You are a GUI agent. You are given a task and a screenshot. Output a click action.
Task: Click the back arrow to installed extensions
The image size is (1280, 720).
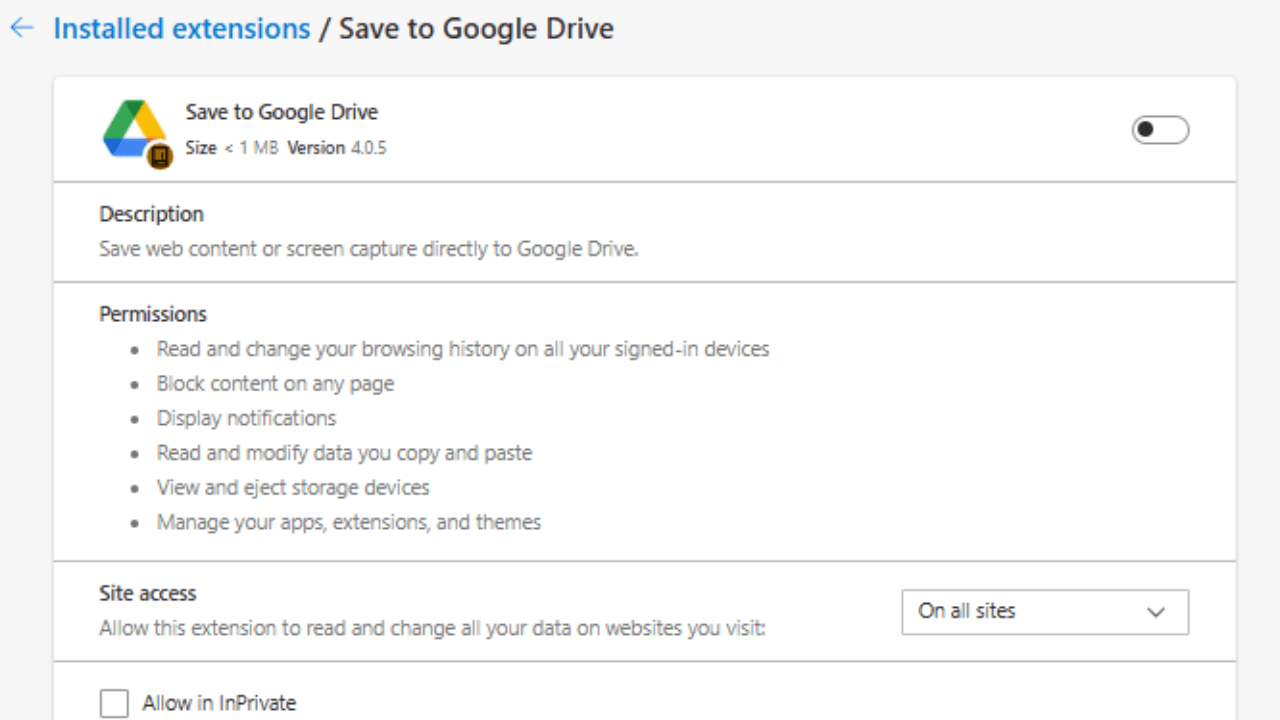point(21,28)
